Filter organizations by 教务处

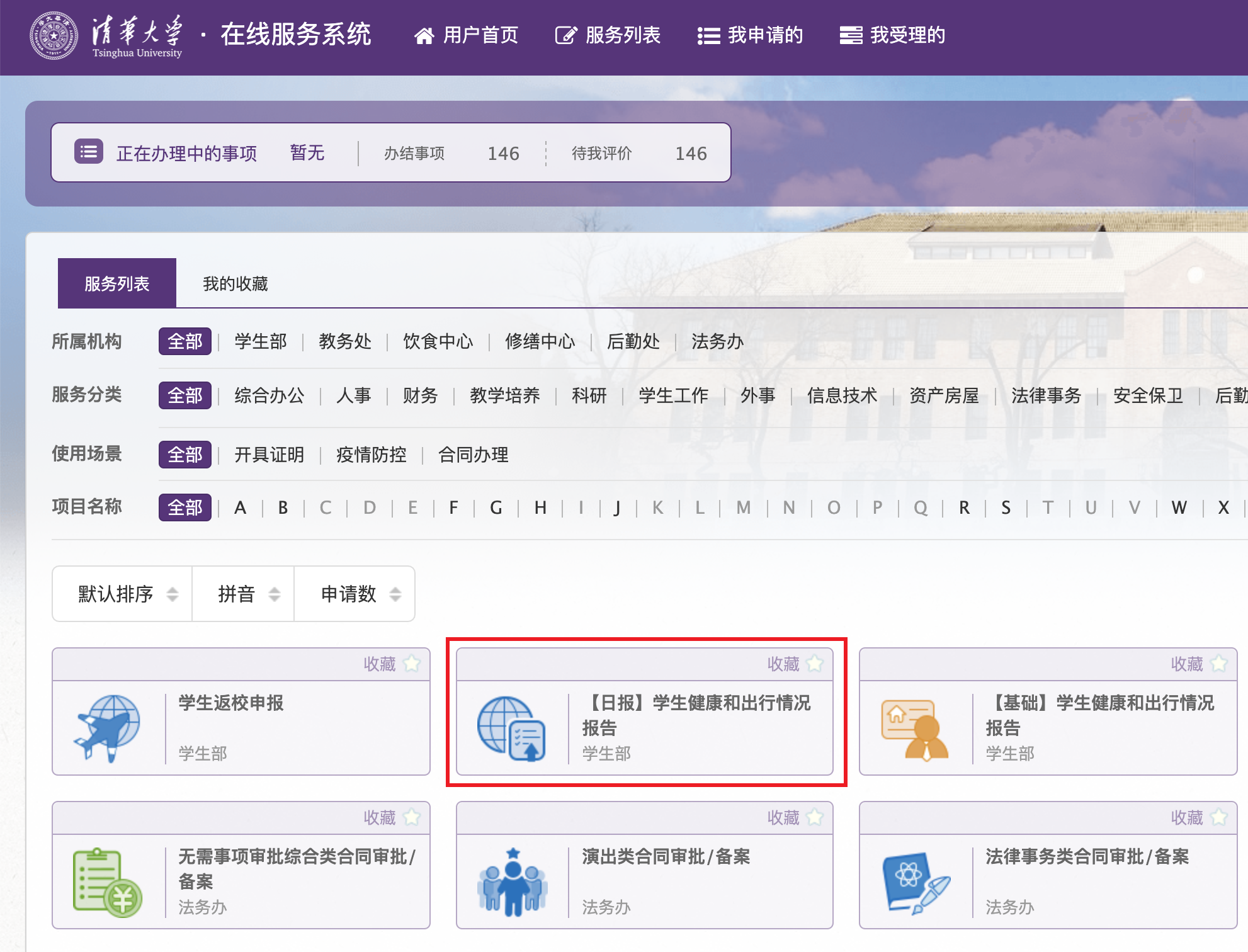(344, 341)
